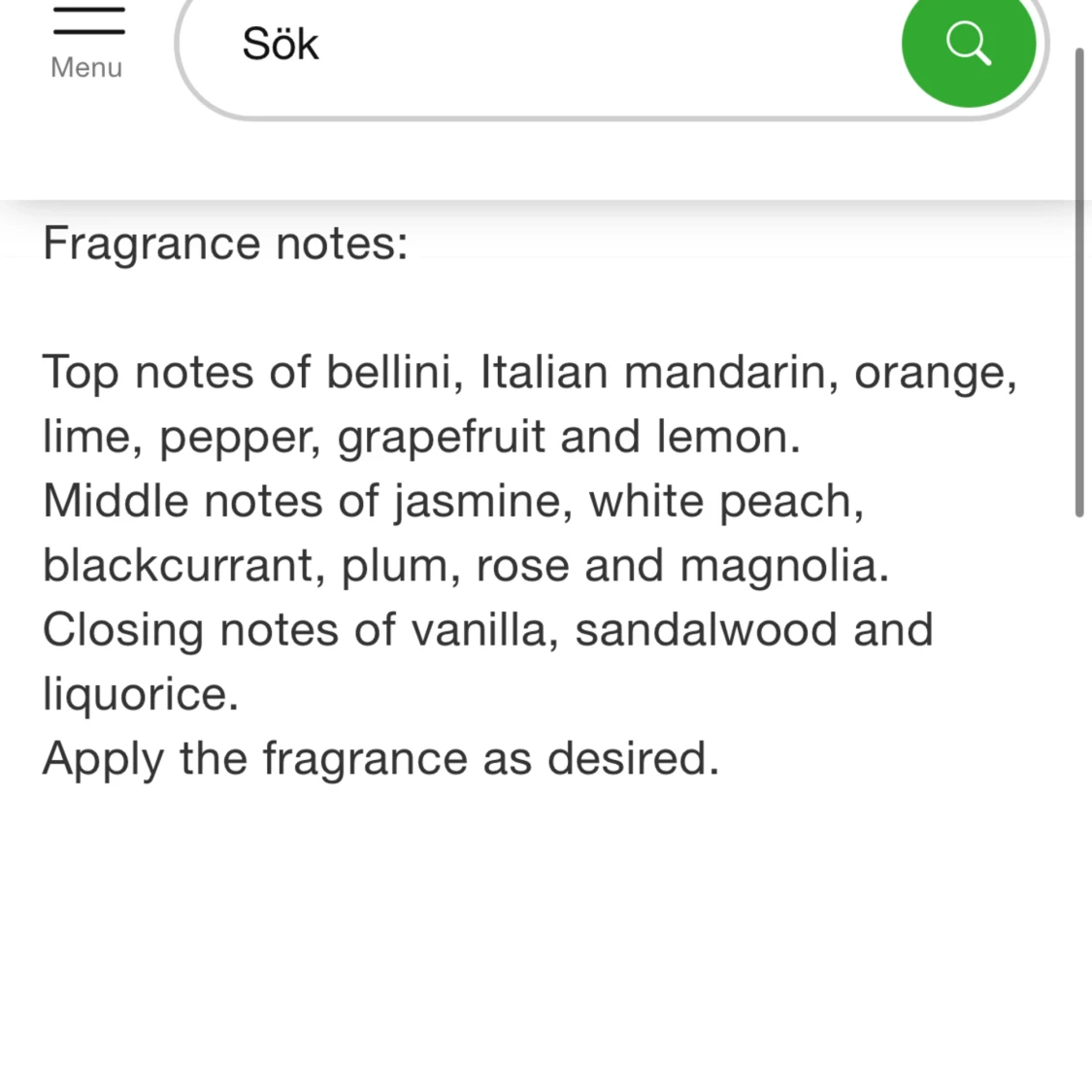Click the word "jasmine" in middle notes
Screen dimensions: 1092x1092
(482, 501)
